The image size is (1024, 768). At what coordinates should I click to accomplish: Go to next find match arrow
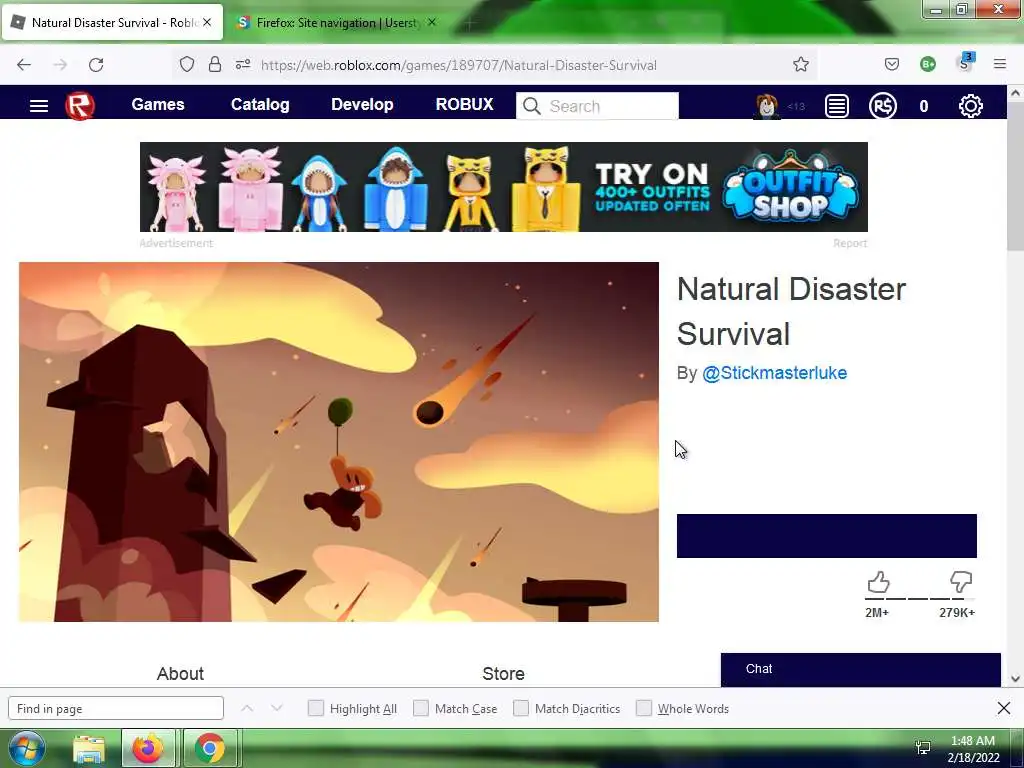click(x=276, y=709)
